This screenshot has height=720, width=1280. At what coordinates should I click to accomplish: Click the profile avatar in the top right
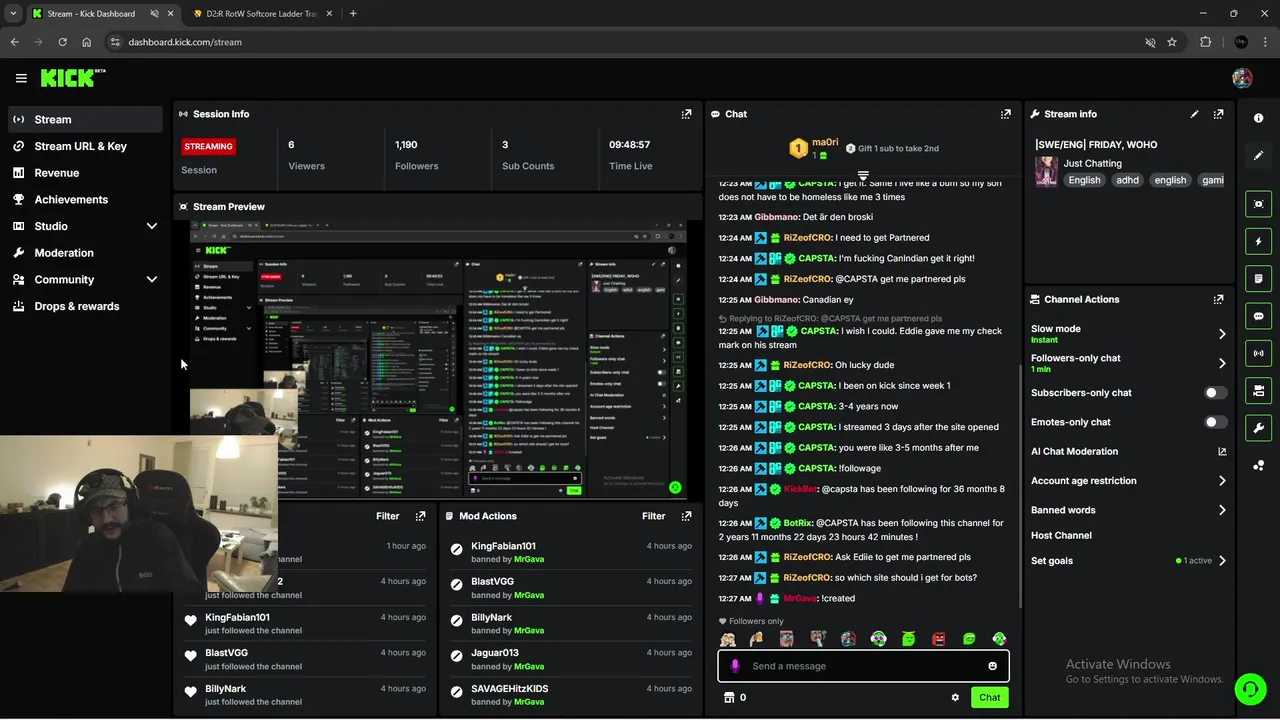click(1242, 78)
